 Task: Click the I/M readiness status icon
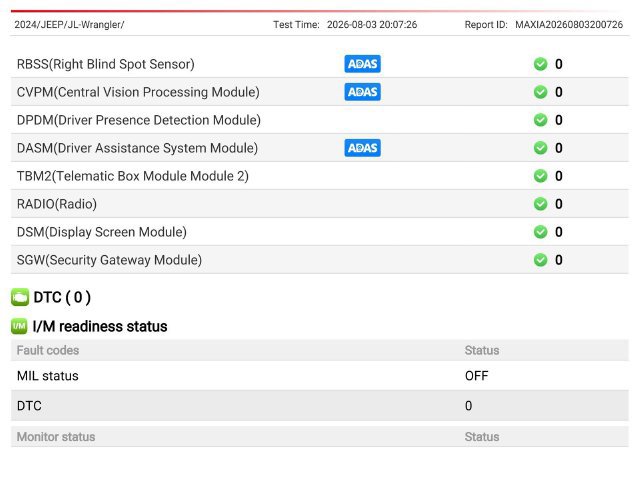pyautogui.click(x=19, y=326)
